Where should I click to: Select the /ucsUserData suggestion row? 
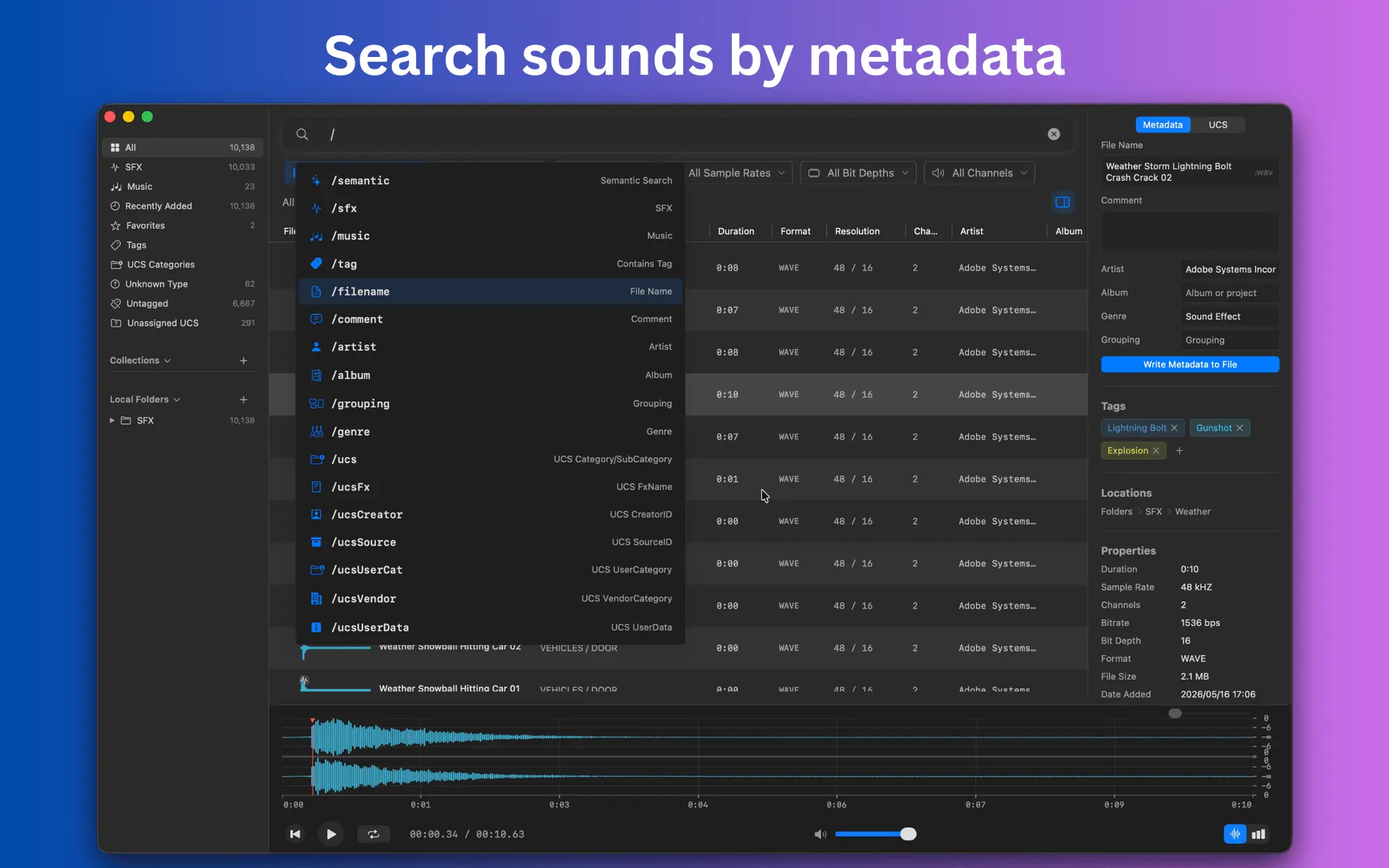(490, 627)
